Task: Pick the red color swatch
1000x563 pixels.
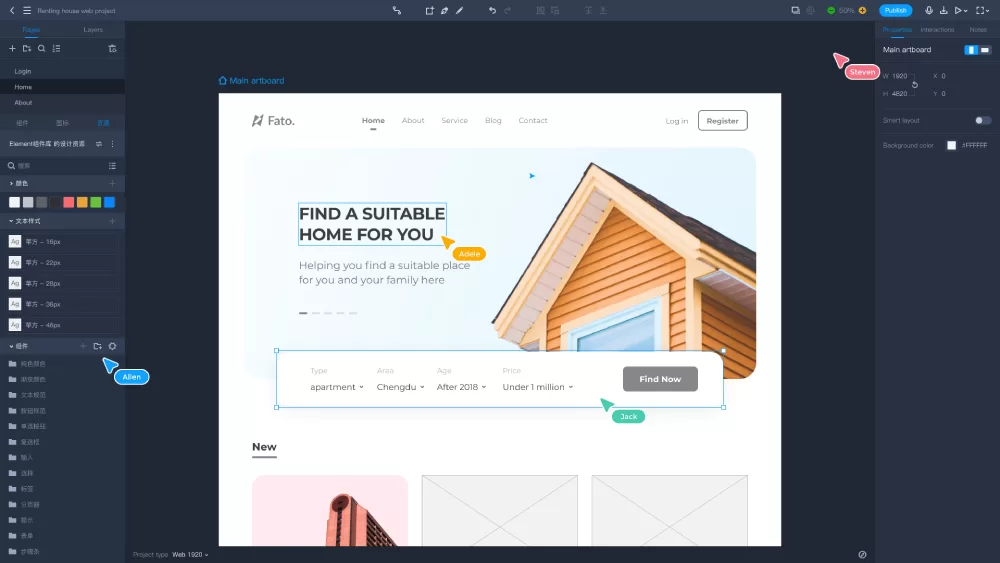Action: click(x=69, y=202)
